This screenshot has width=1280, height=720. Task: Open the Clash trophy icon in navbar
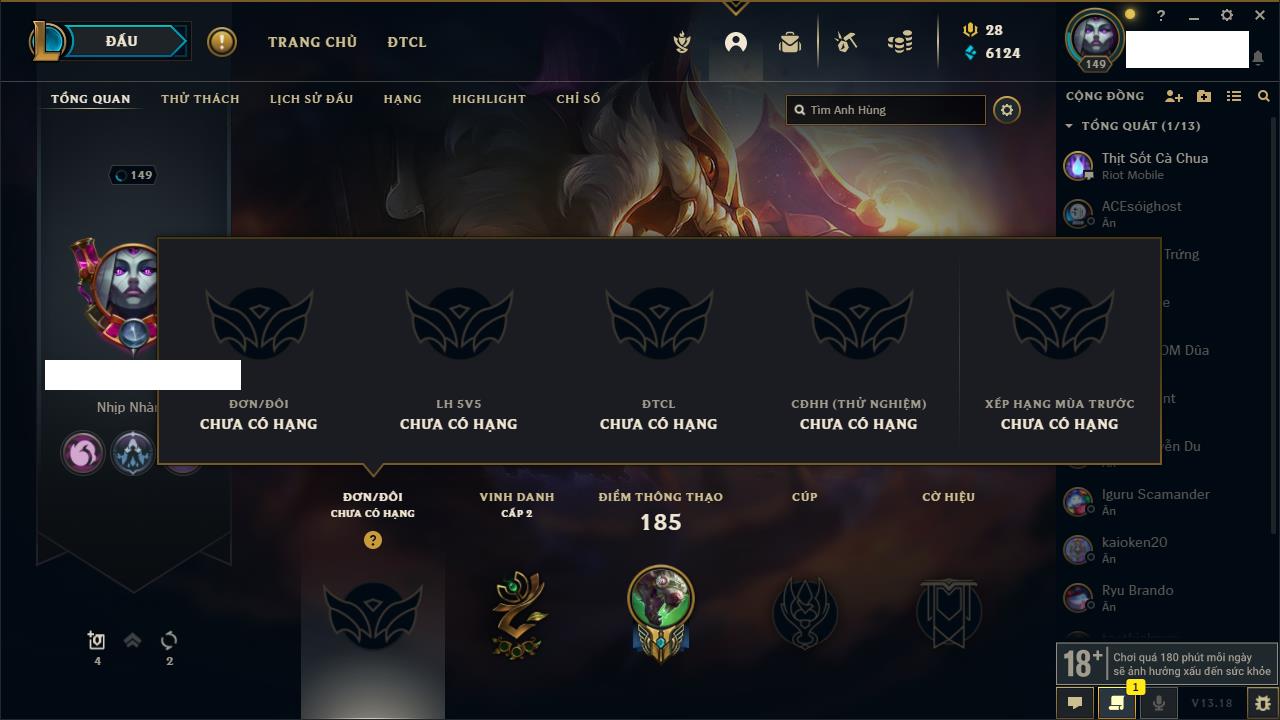tap(682, 43)
